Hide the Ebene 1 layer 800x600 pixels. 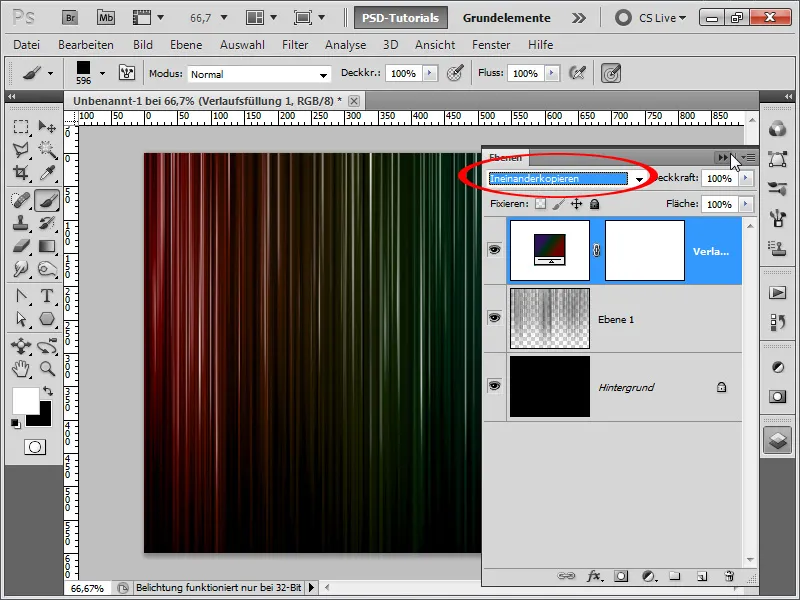(x=494, y=318)
